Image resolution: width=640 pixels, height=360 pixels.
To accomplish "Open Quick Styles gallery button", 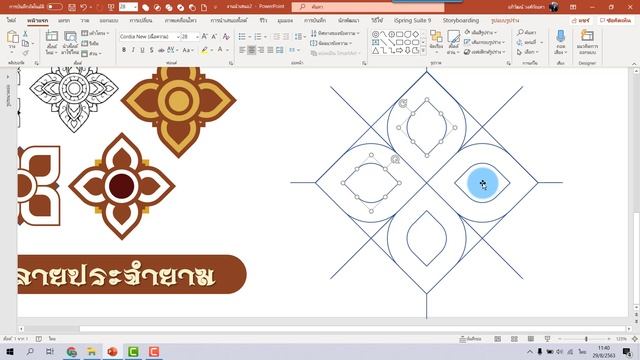I will coord(453,42).
